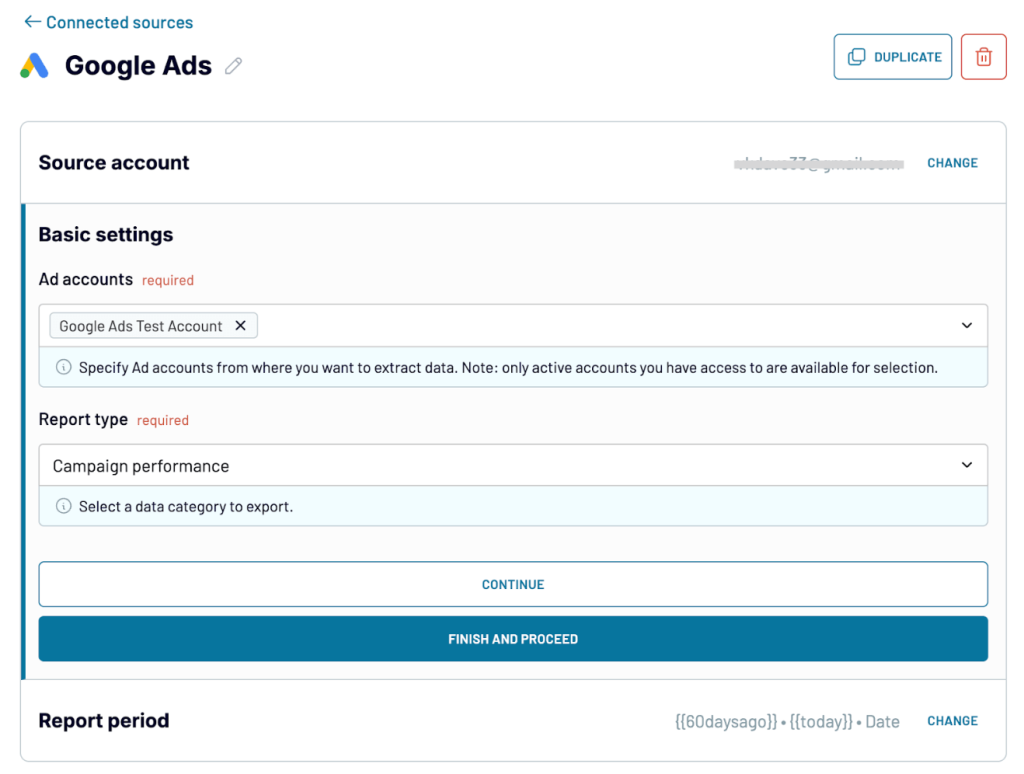Image resolution: width=1024 pixels, height=774 pixels.
Task: Go back to Connected sources
Action: [x=108, y=22]
